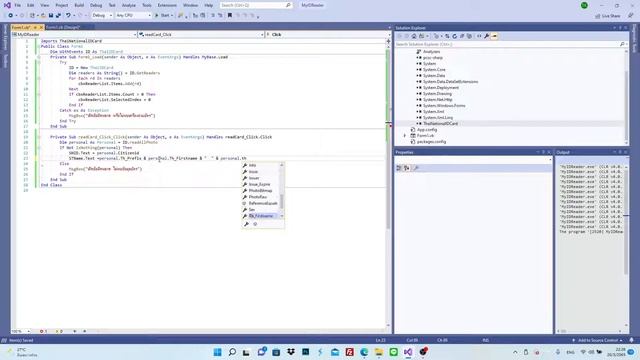Screen dimensions: 640x360
Task: Click the Home icon in Solution Explorer toolbar
Action: point(414,36)
